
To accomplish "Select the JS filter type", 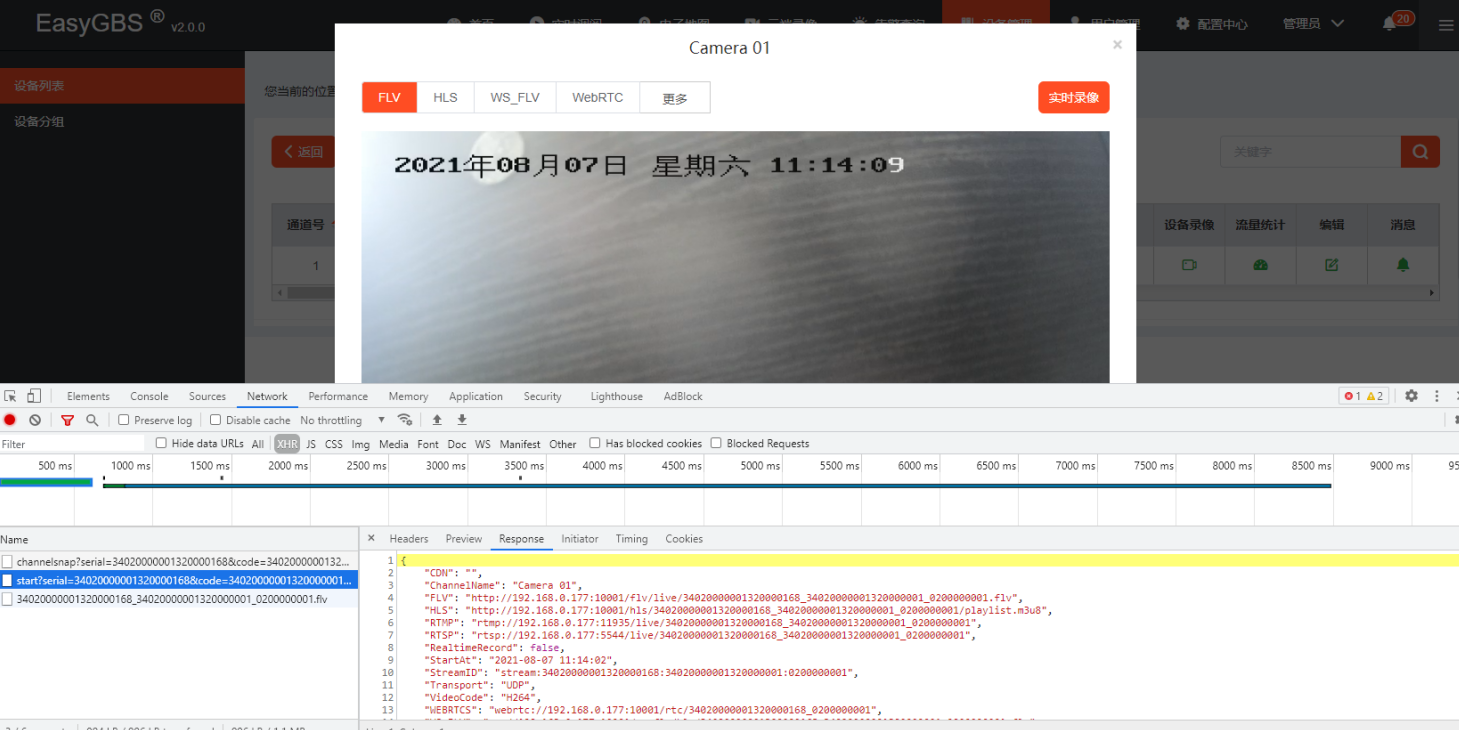I will click(311, 444).
